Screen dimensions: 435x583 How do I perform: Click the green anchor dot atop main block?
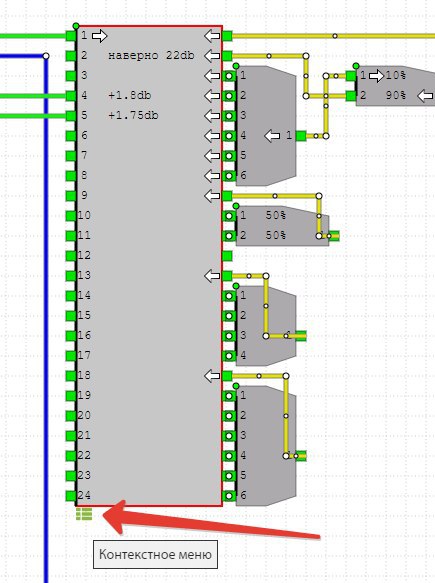76,26
